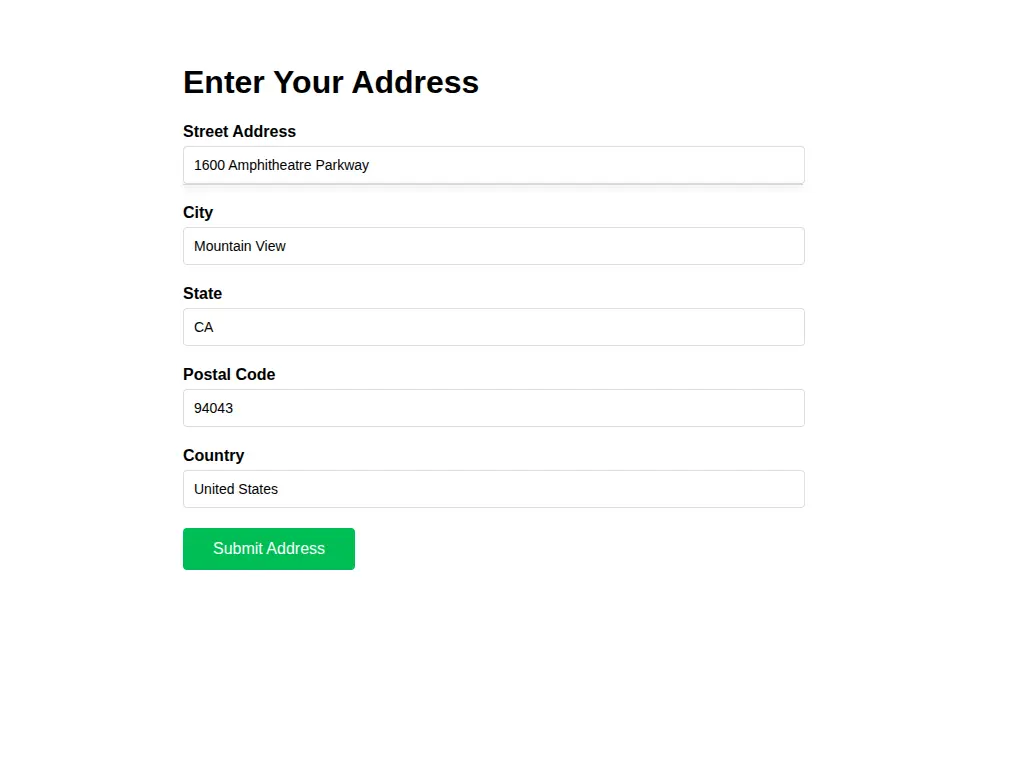
Task: Click the green Submit Address button
Action: tap(268, 548)
